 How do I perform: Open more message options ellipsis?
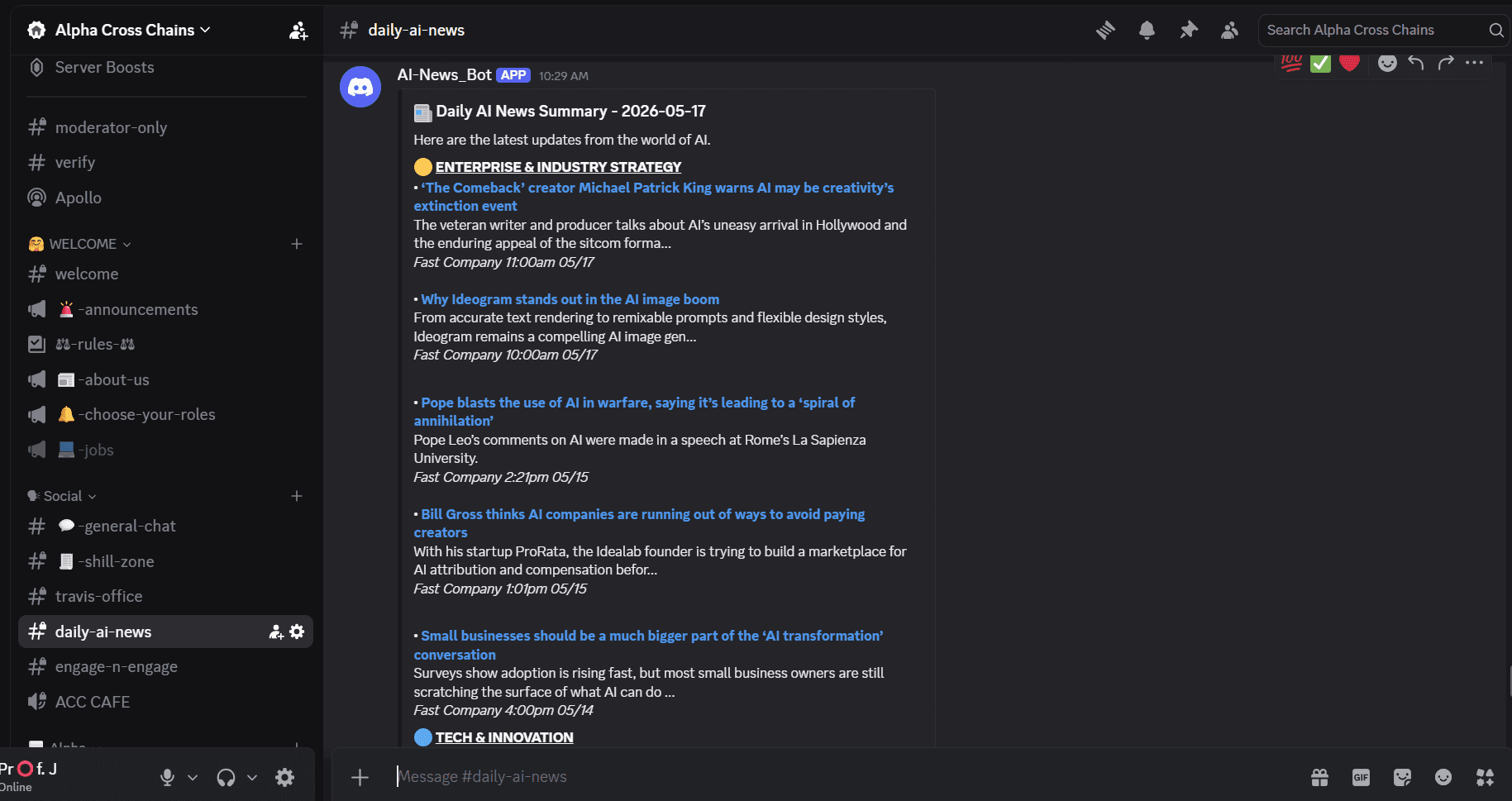click(1474, 63)
